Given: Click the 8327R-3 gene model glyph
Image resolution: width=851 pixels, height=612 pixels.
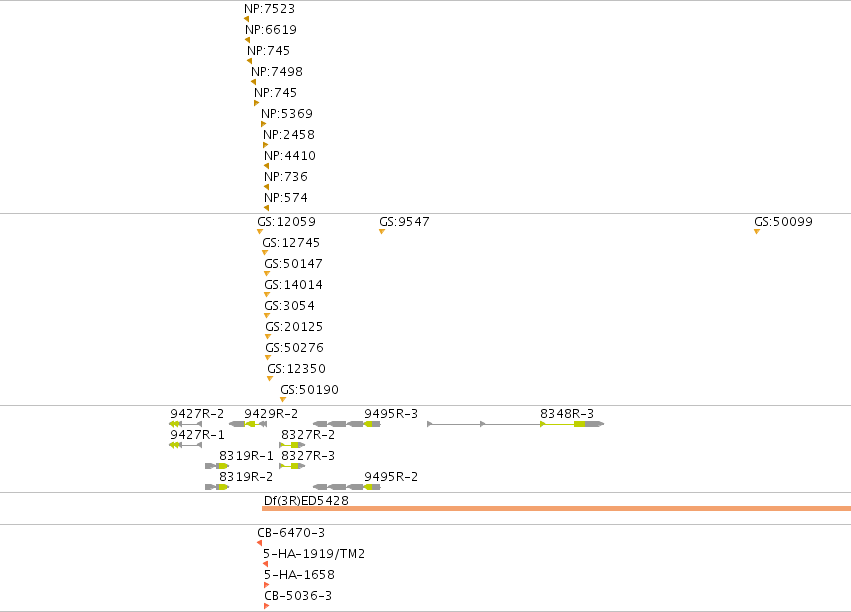Looking at the screenshot, I should pyautogui.click(x=292, y=466).
